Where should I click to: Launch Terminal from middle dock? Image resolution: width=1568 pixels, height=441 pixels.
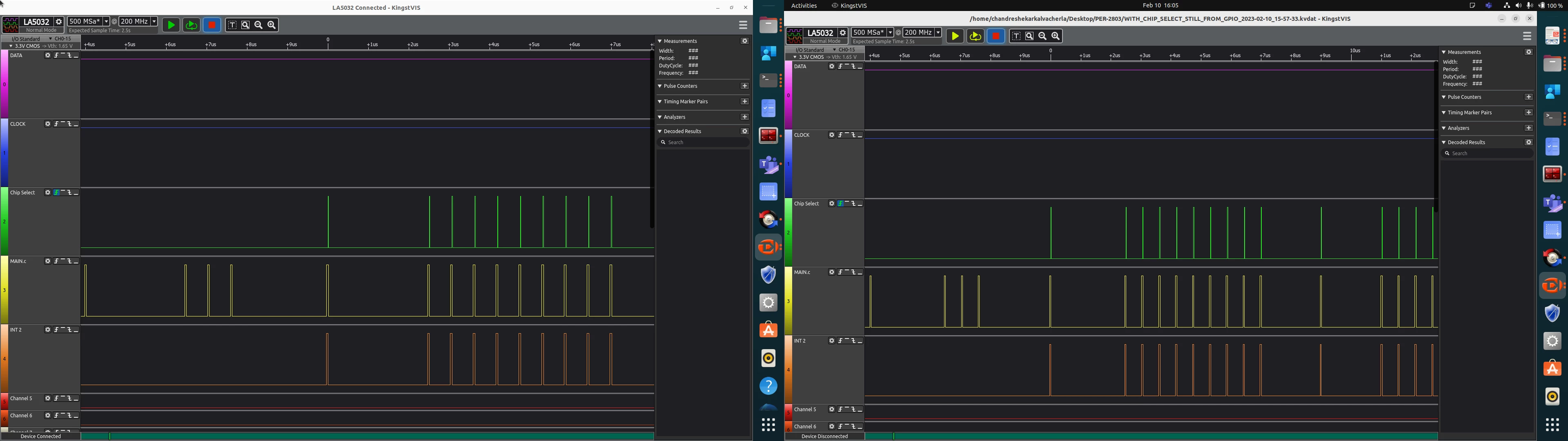769,80
